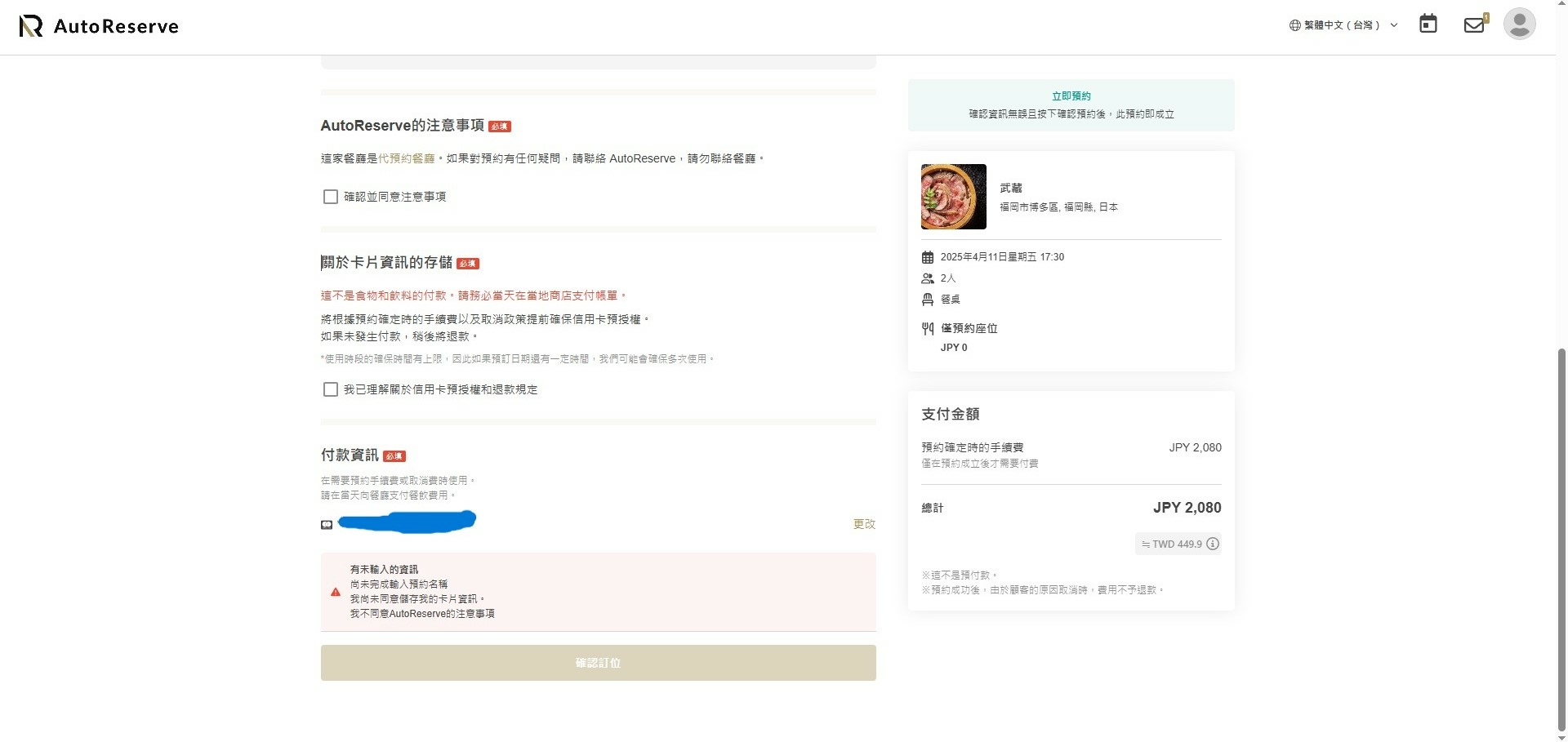The image size is (1568, 742).
Task: Click the people icon beside 2人
Action: click(928, 278)
